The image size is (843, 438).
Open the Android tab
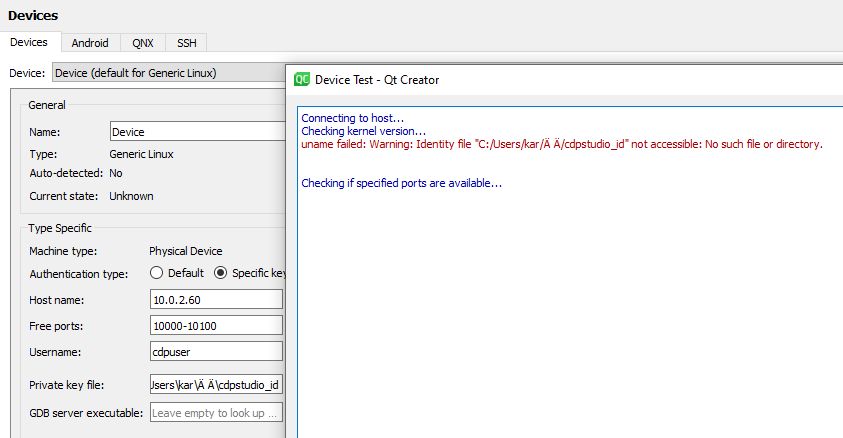(90, 43)
